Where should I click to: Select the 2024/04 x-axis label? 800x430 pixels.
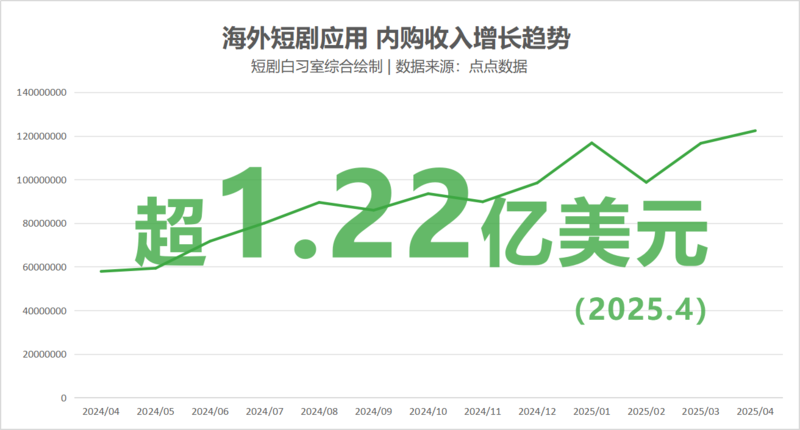pyautogui.click(x=101, y=411)
